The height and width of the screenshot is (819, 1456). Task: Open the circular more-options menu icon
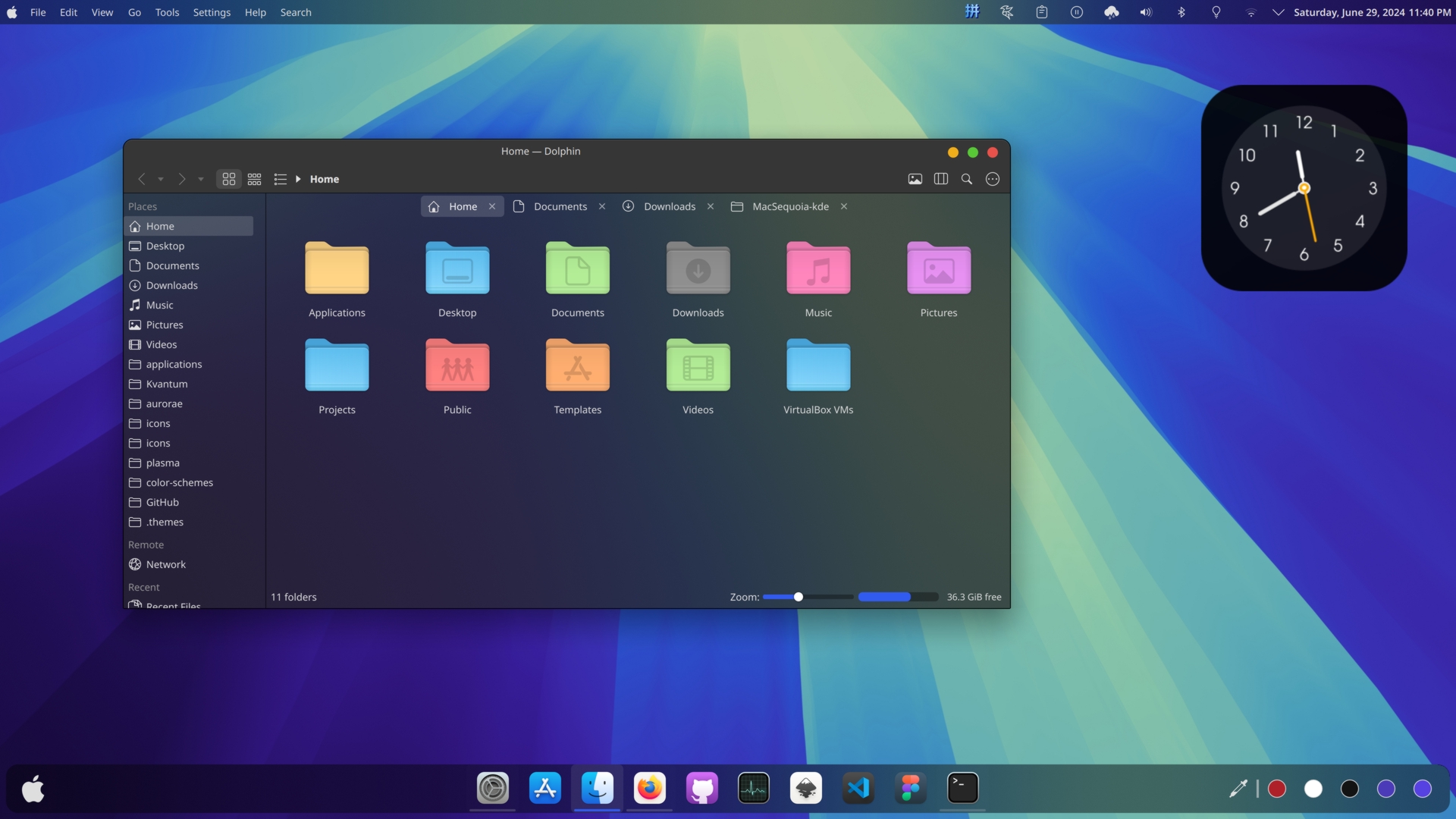pyautogui.click(x=993, y=179)
